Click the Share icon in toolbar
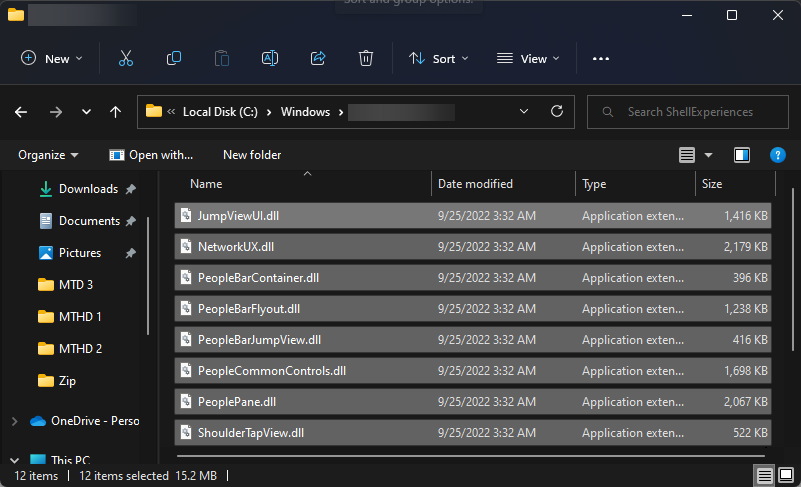Screen dimensions: 801x487 [x=318, y=58]
